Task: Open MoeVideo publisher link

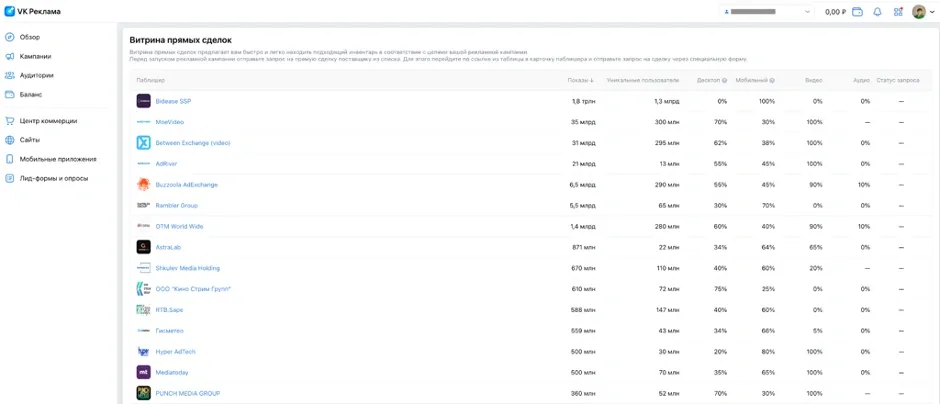Action: [170, 122]
